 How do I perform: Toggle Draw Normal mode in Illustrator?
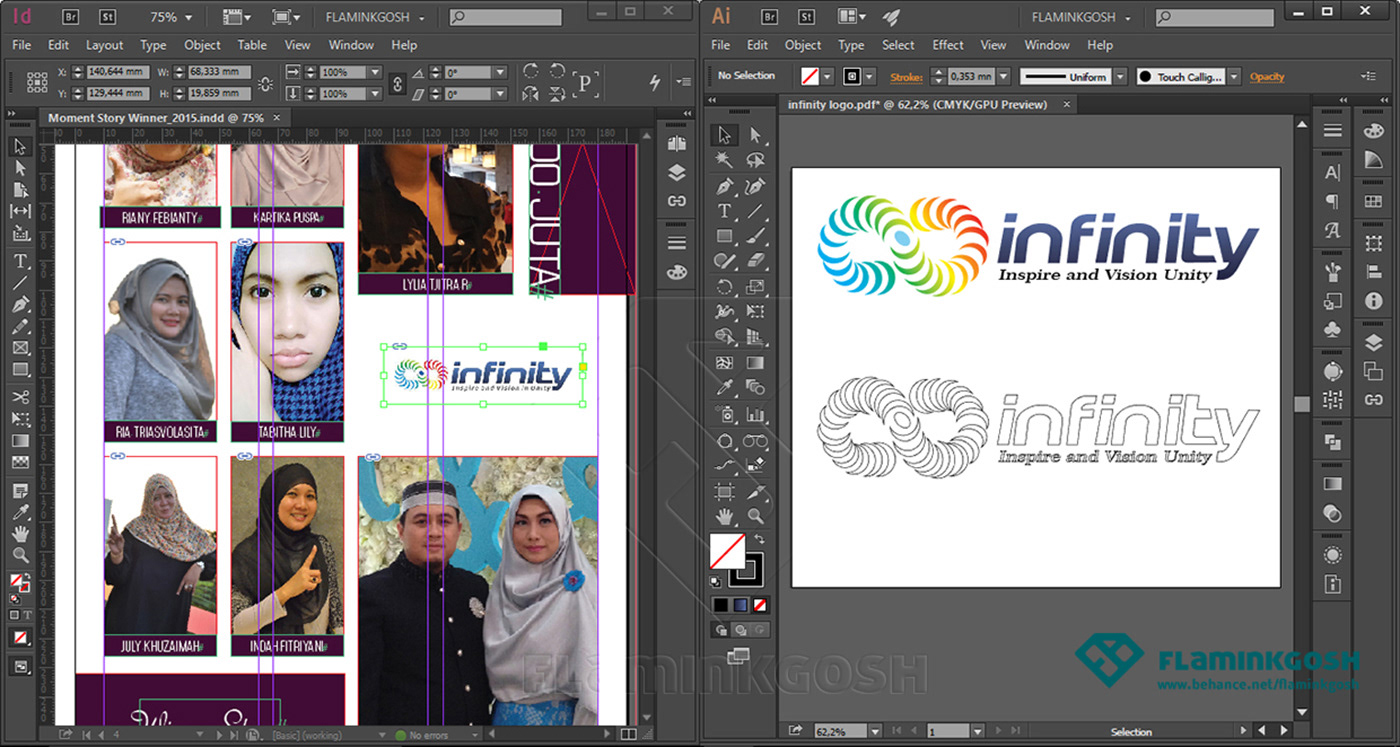[720, 630]
